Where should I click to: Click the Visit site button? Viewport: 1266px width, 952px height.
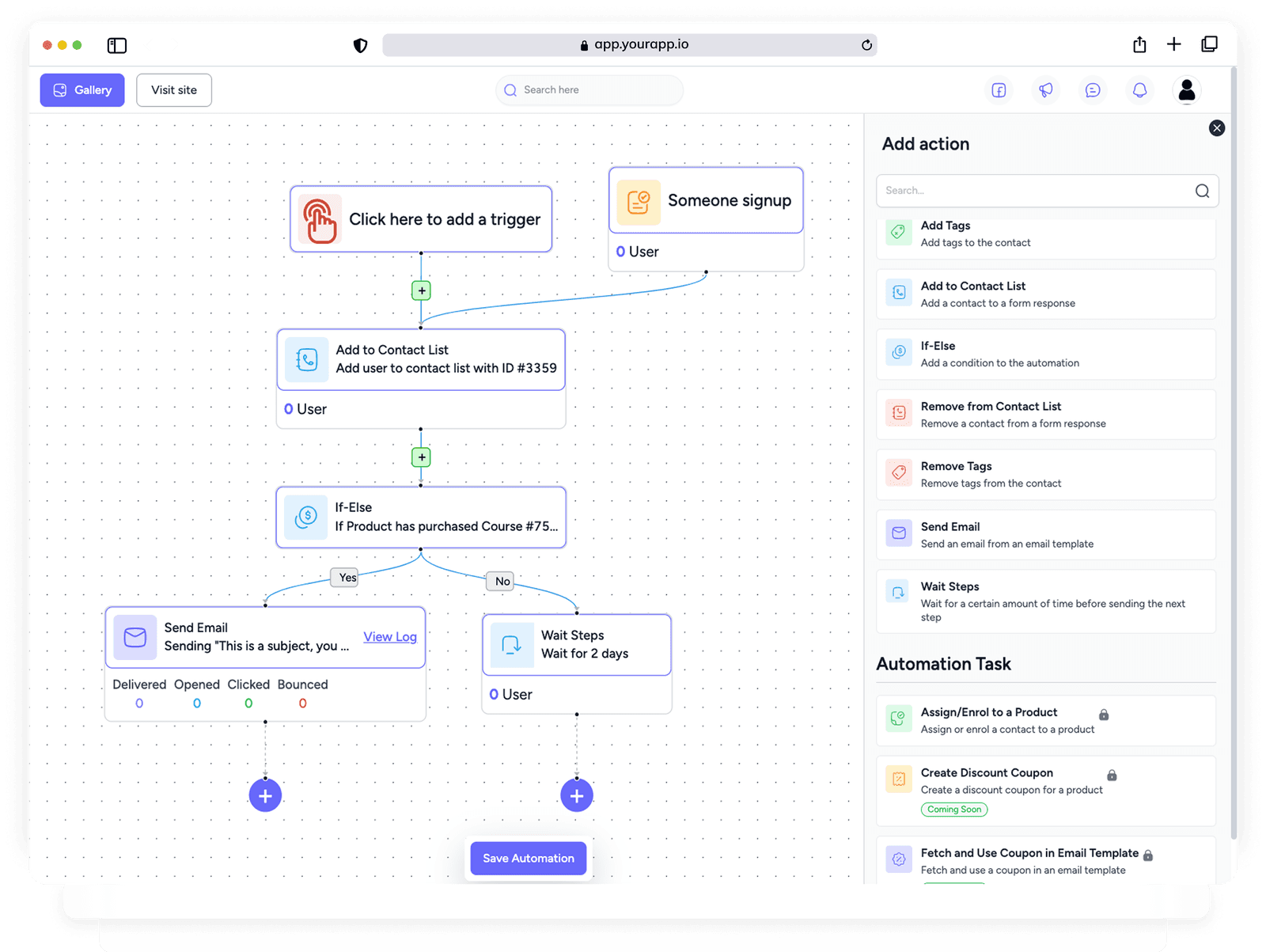point(173,89)
